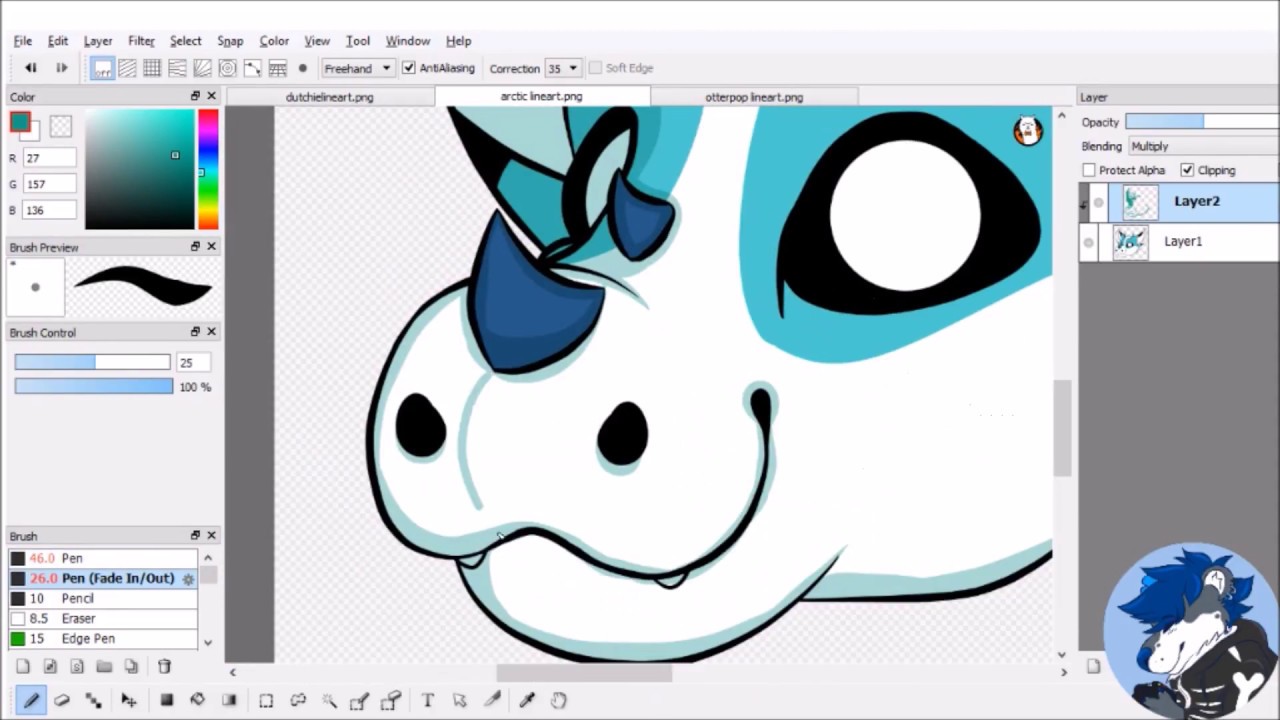Select the Gradient tool icon
The height and width of the screenshot is (720, 1280).
229,700
